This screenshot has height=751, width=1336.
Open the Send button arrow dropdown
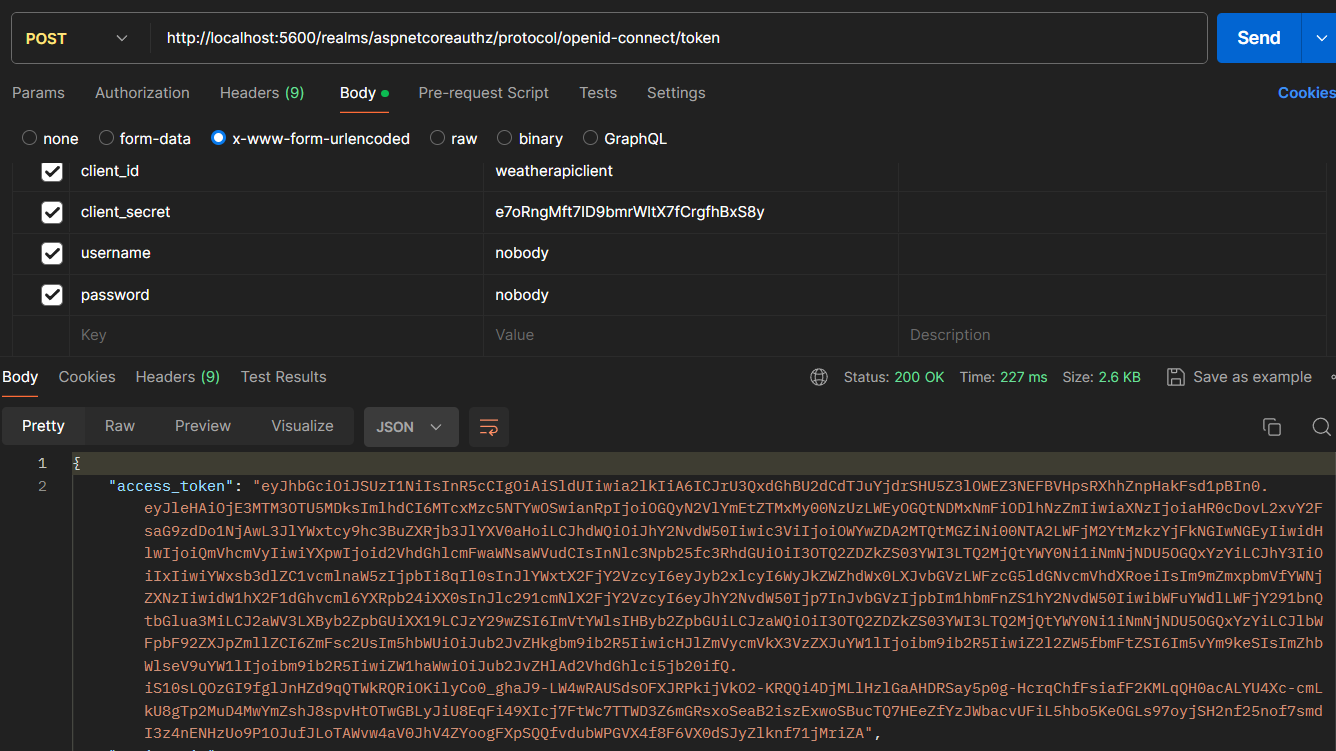tap(1318, 38)
